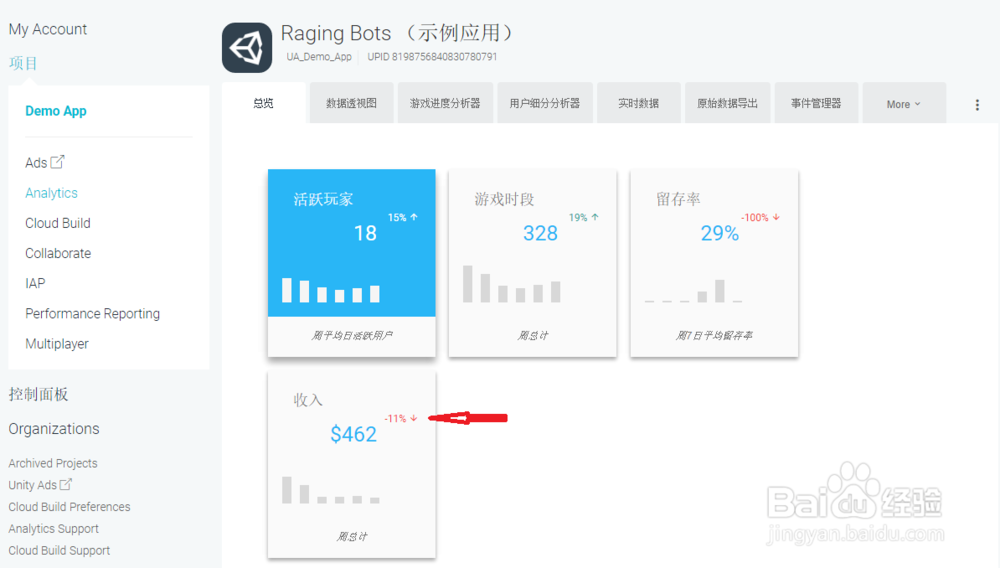This screenshot has height=568, width=1000.
Task: Open Collaborate service
Action: [58, 253]
